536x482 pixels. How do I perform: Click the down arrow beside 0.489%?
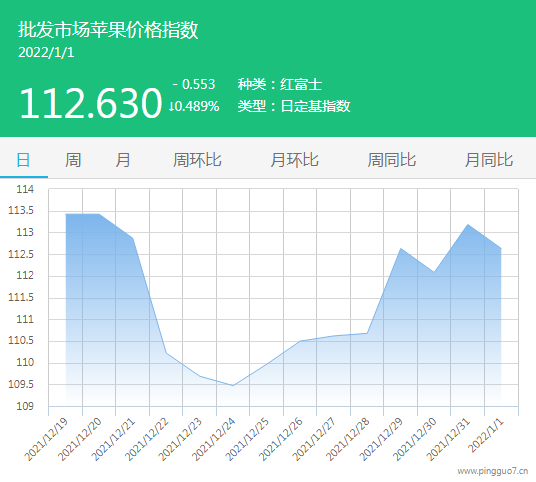click(x=171, y=106)
